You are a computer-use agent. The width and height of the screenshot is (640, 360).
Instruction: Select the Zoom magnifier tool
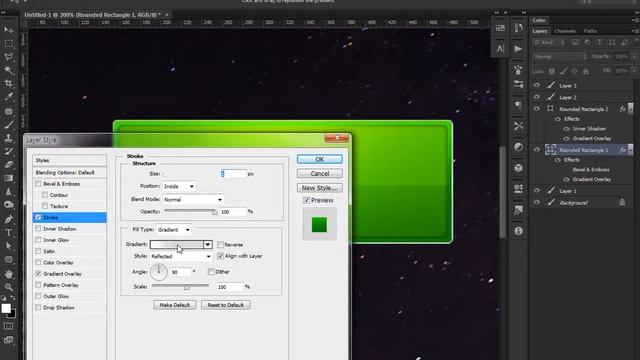point(9,287)
